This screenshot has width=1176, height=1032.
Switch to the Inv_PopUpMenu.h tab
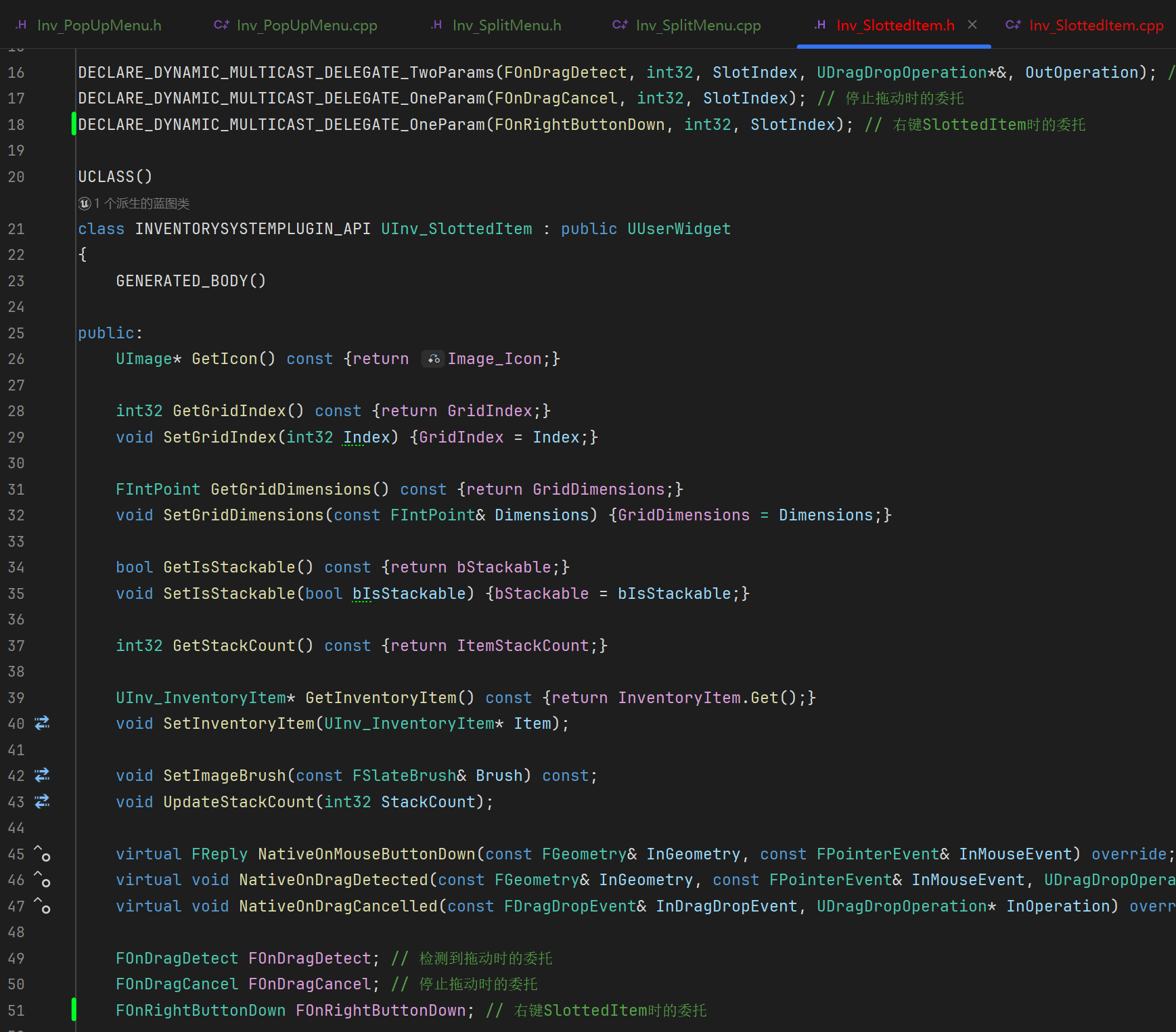tap(89, 25)
